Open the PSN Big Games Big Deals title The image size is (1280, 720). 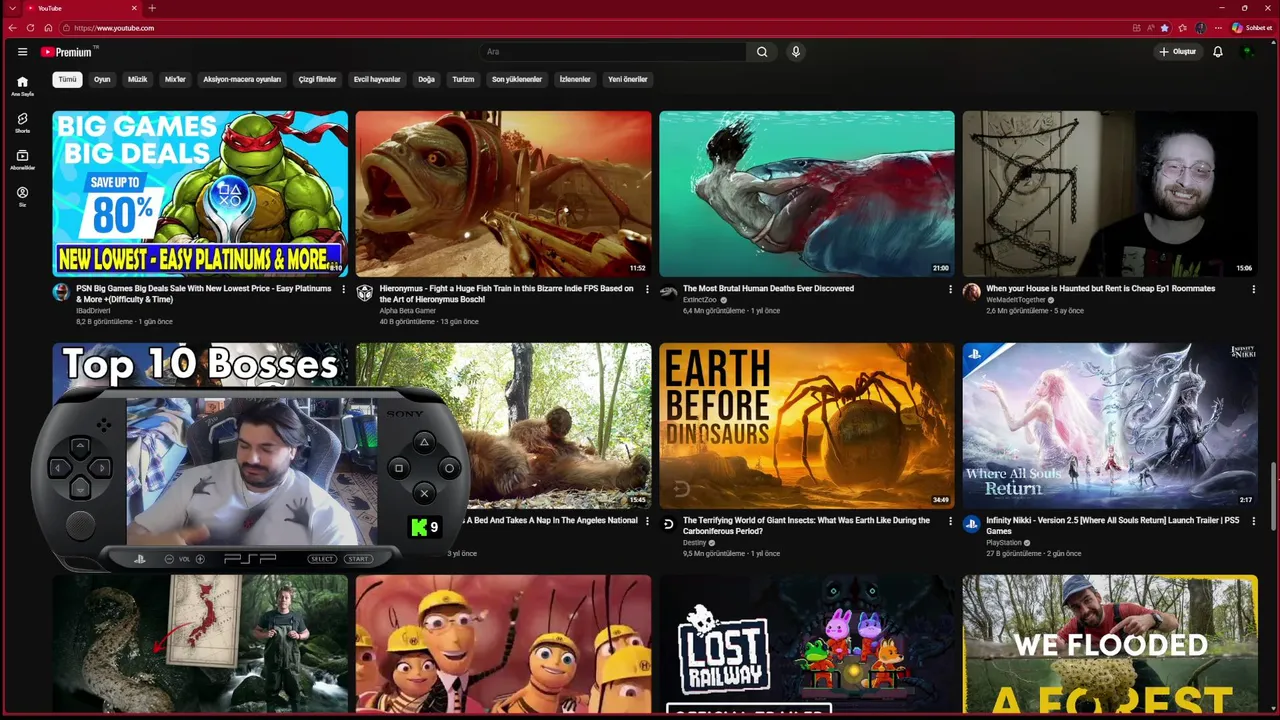click(204, 294)
